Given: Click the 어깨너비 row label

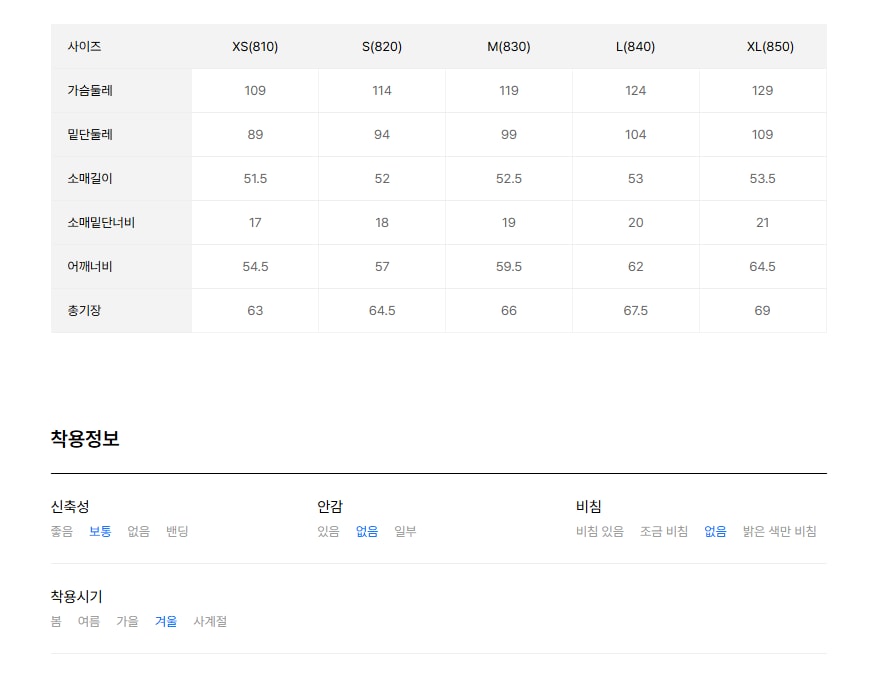Looking at the screenshot, I should pos(90,267).
